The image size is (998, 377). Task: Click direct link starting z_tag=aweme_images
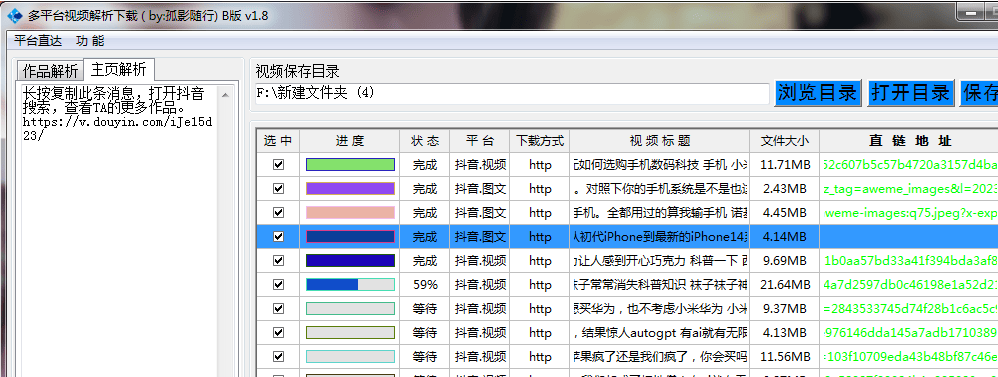pyautogui.click(x=910, y=188)
